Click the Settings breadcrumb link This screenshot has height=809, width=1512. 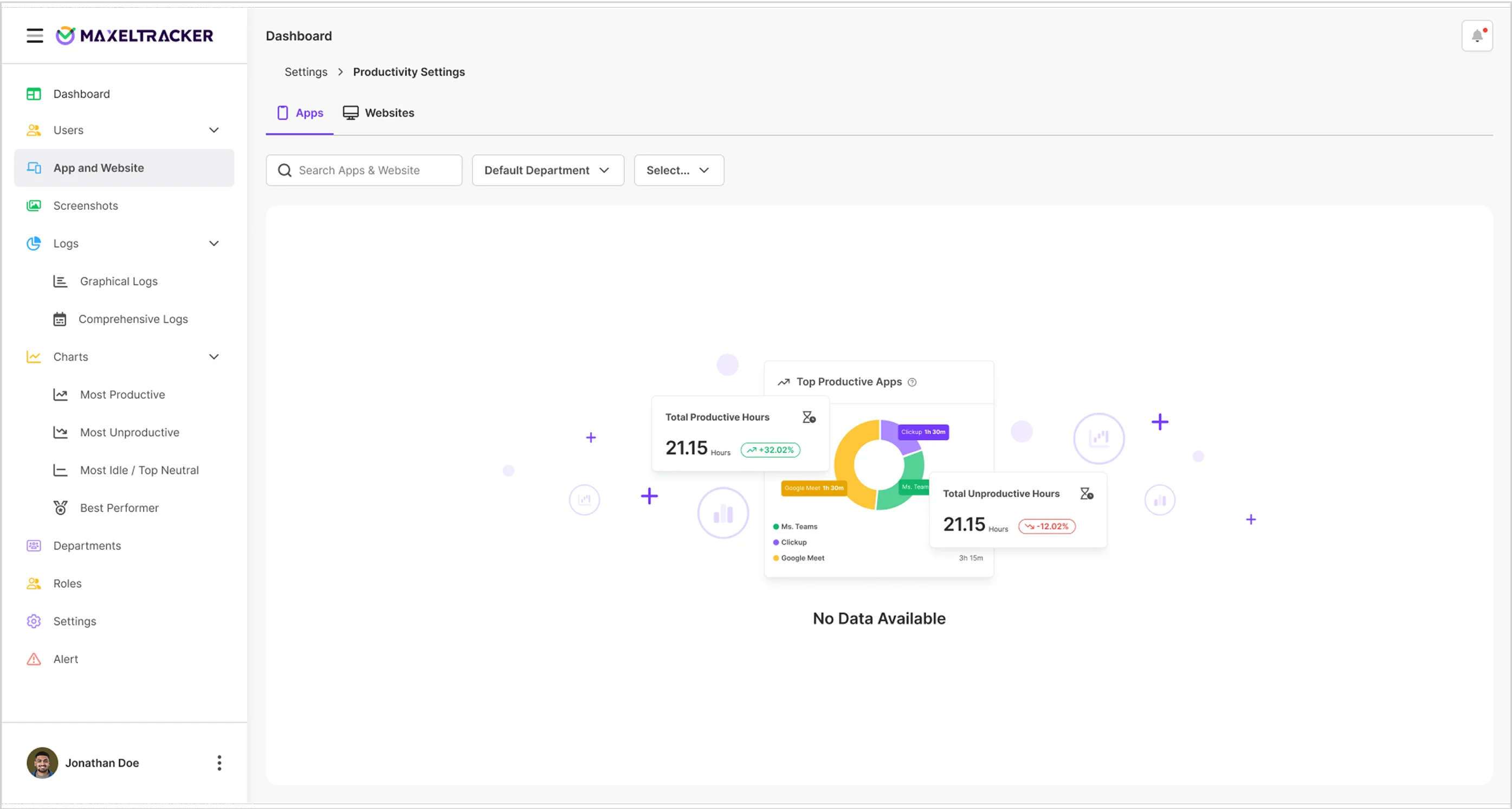pyautogui.click(x=306, y=72)
